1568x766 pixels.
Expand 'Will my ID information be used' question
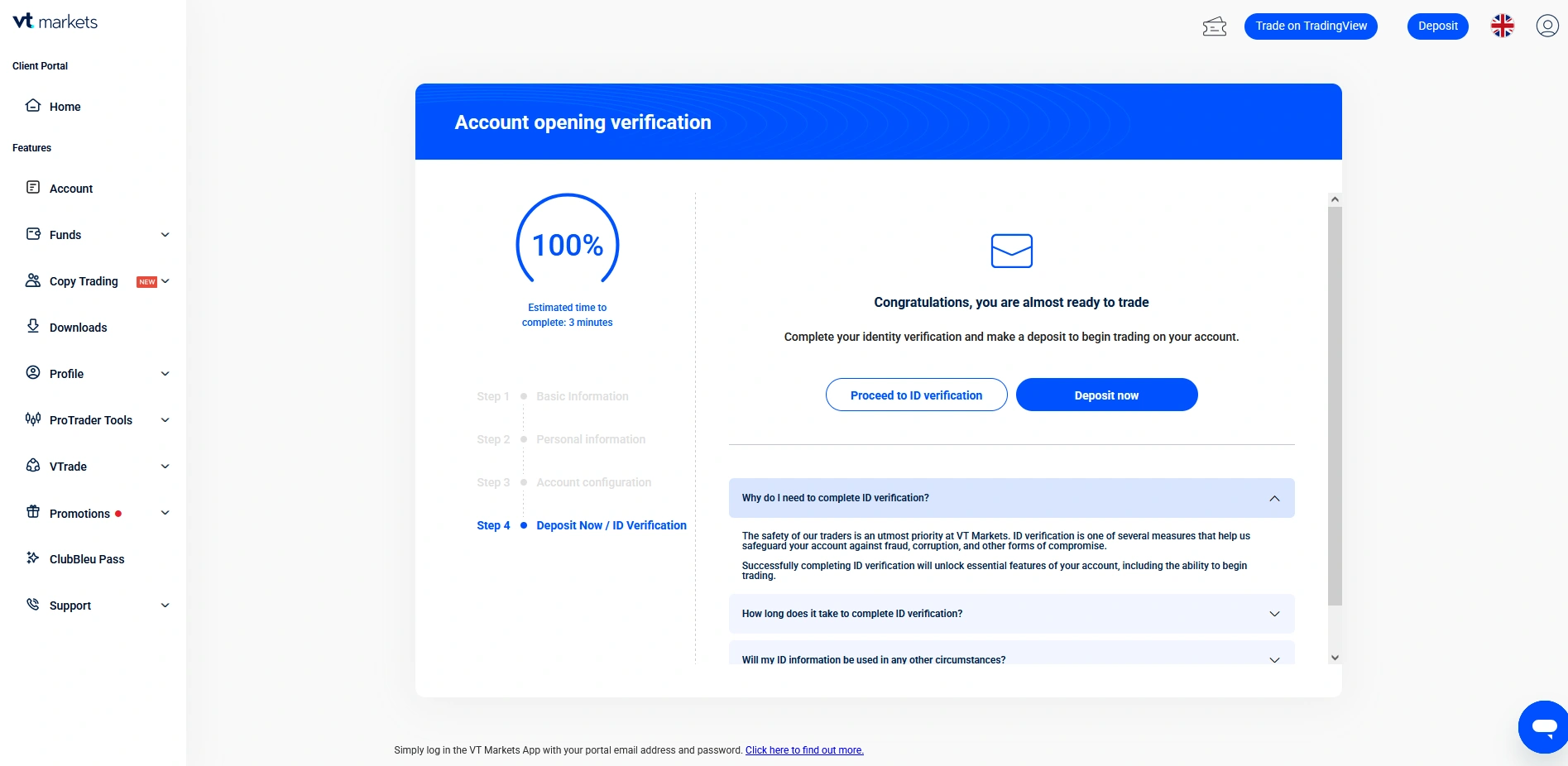pyautogui.click(x=1273, y=659)
